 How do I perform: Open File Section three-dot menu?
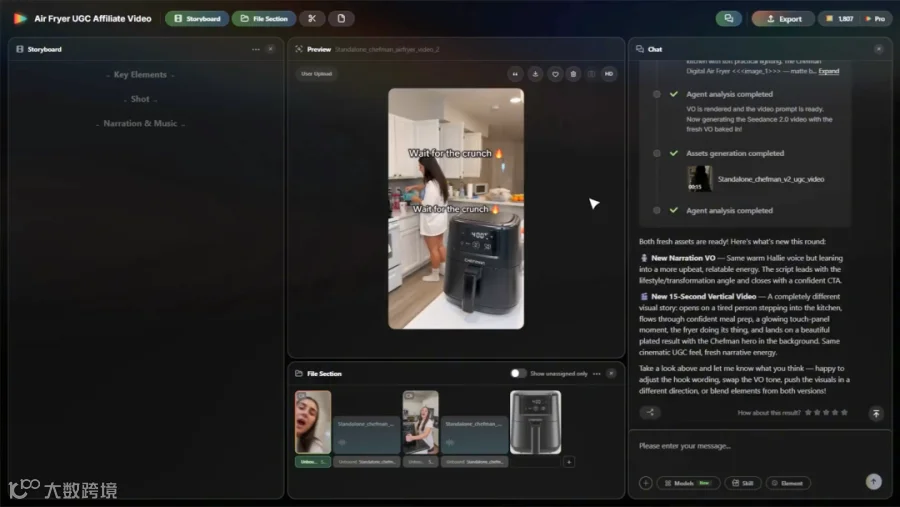pyautogui.click(x=596, y=374)
